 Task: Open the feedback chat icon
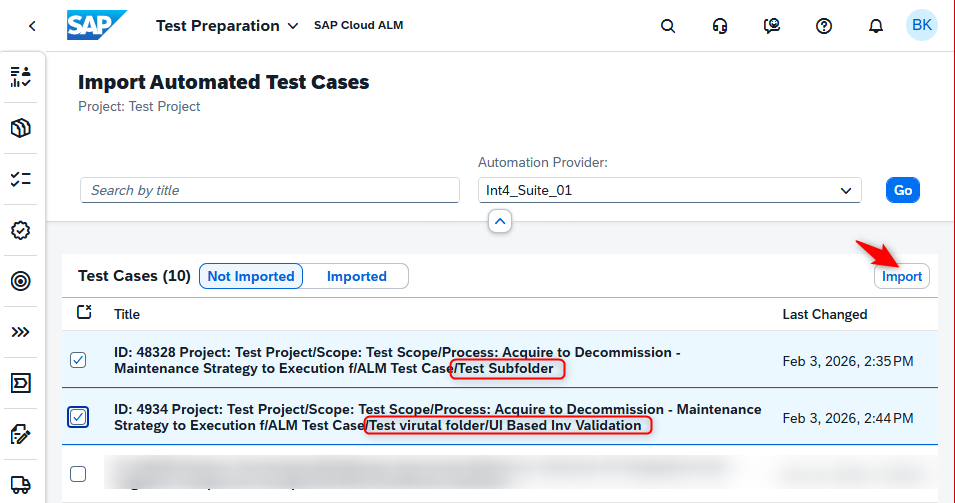tap(772, 26)
